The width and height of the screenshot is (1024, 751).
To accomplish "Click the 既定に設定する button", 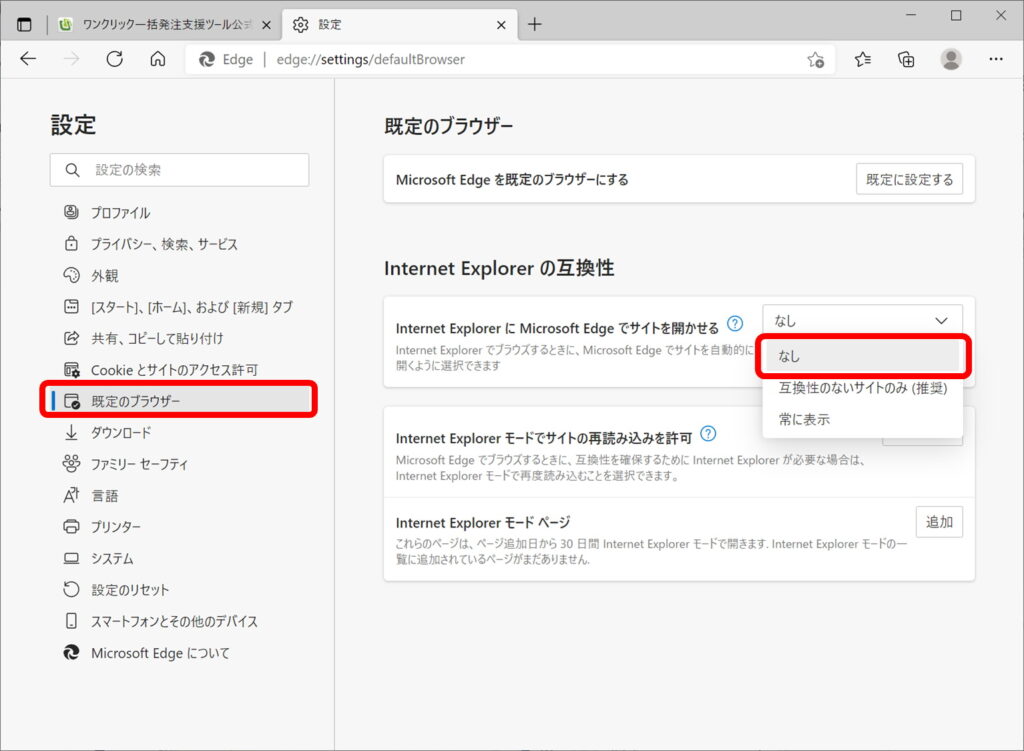I will (909, 180).
